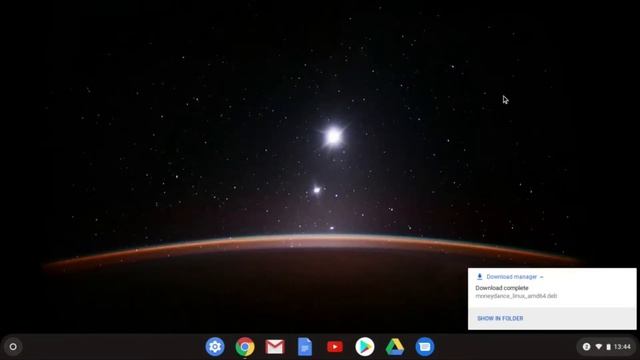Image resolution: width=640 pixels, height=360 pixels.
Task: Open Google Play Store from the shelf
Action: click(x=364, y=347)
